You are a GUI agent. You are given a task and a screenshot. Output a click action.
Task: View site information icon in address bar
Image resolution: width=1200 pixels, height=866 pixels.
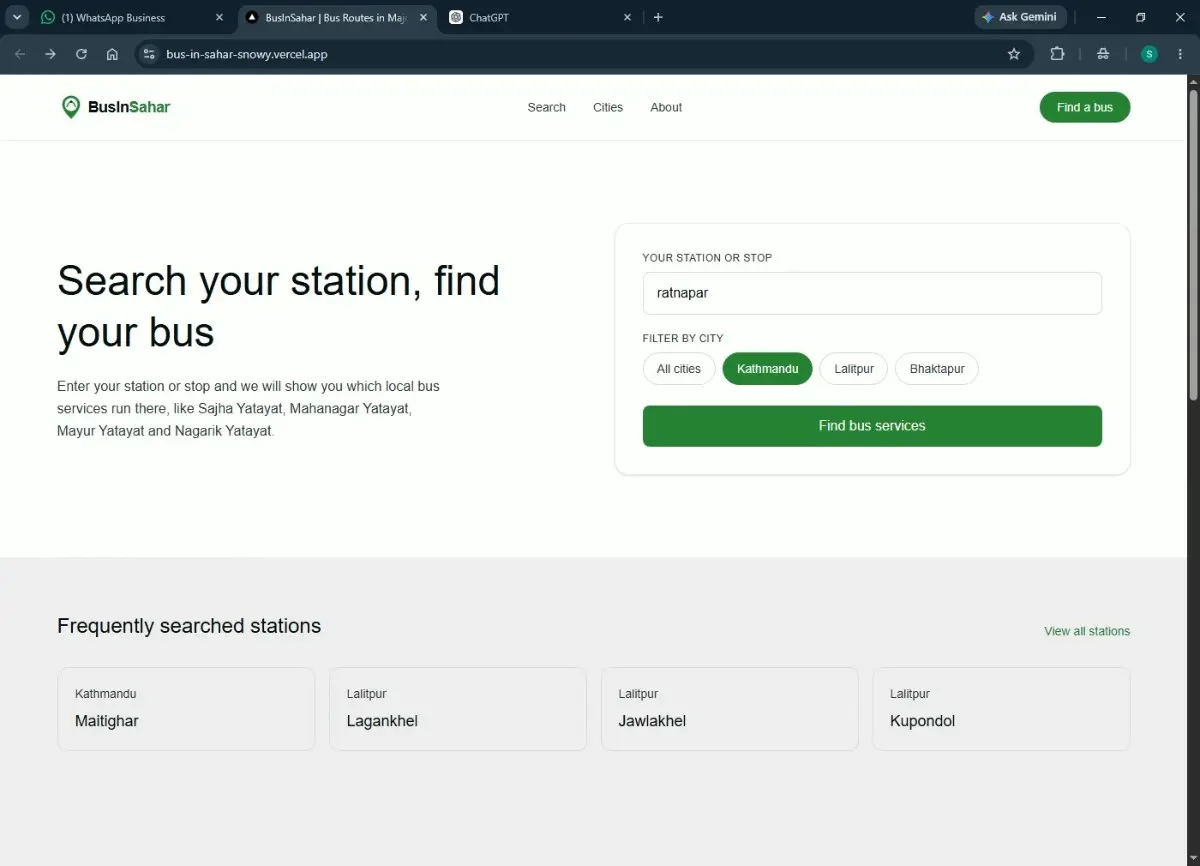(149, 54)
